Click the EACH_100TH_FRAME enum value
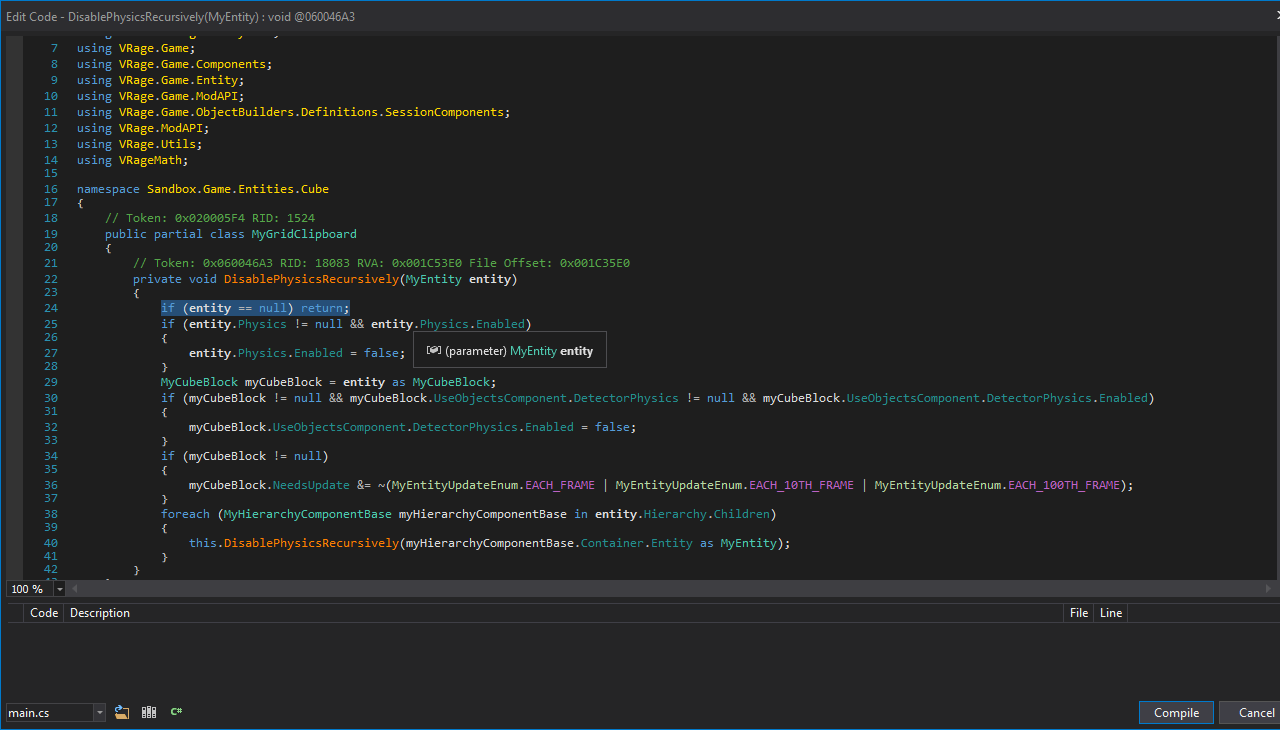1280x730 pixels. click(x=1064, y=485)
